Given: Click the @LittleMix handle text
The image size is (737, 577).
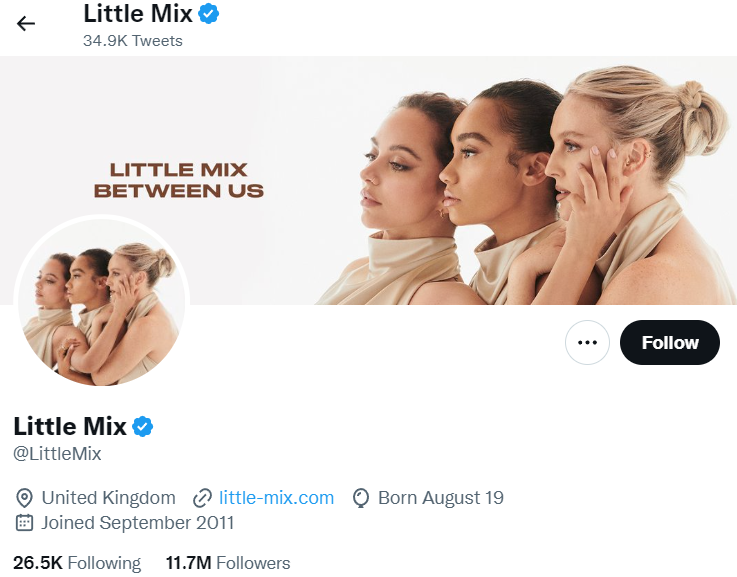Looking at the screenshot, I should (57, 454).
